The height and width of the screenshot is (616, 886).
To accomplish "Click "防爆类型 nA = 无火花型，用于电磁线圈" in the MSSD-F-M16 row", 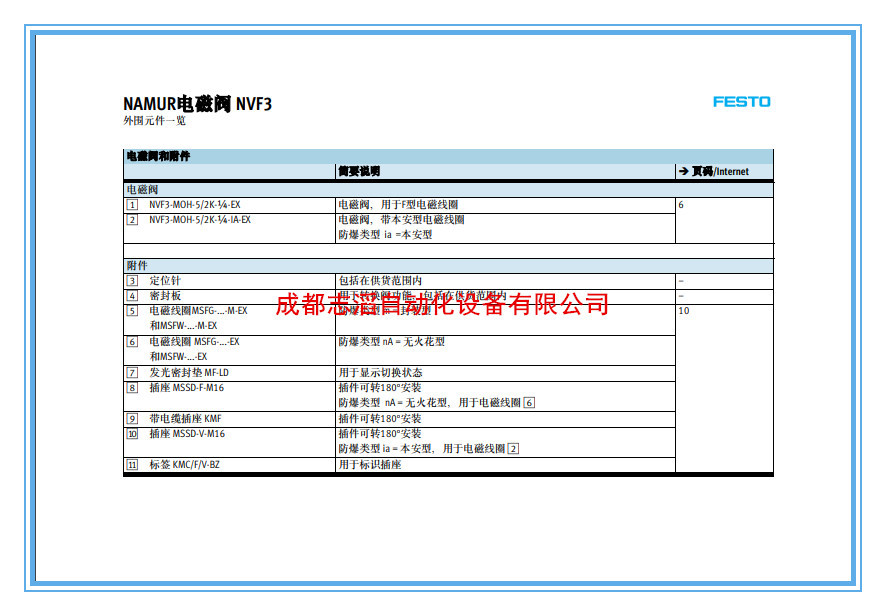I will click(x=429, y=403).
